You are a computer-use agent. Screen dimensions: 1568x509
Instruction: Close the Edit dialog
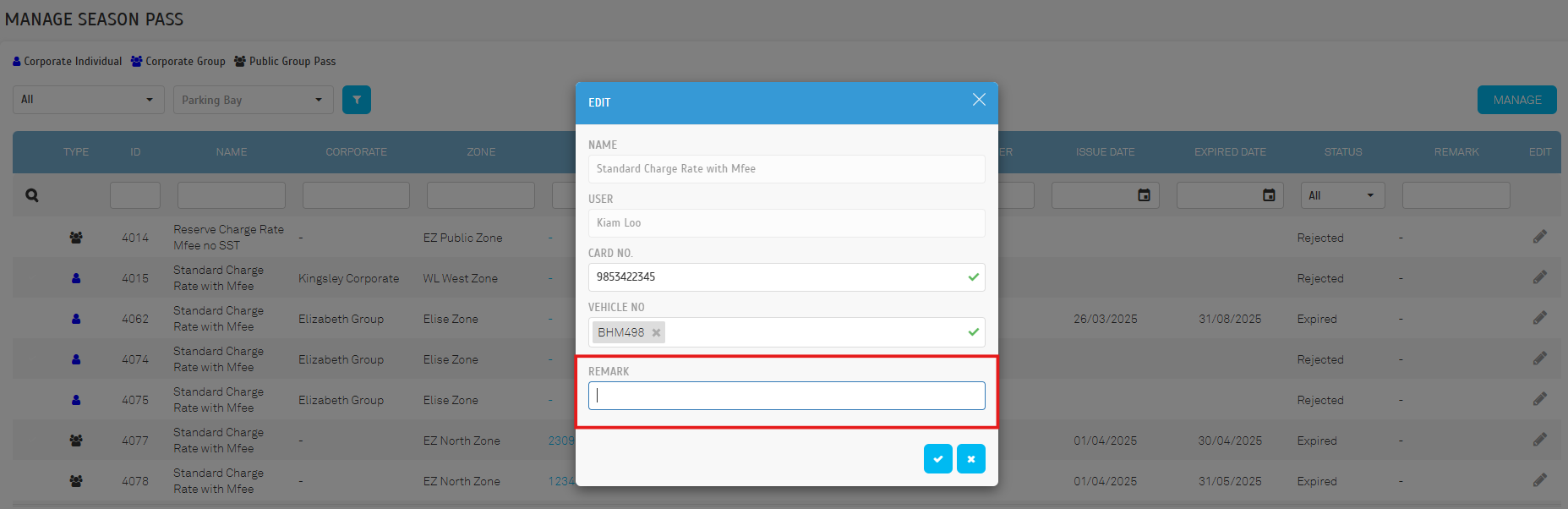click(979, 100)
